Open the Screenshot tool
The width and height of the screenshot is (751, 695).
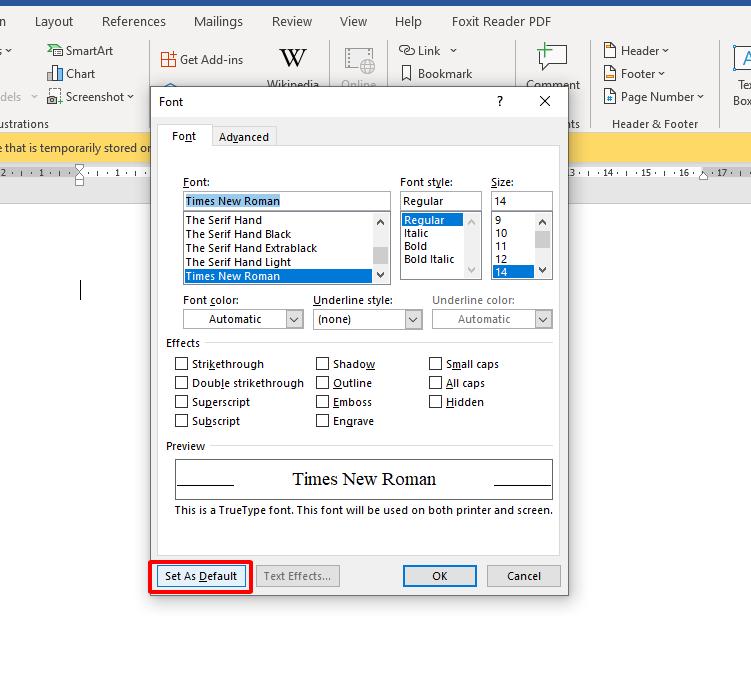pyautogui.click(x=55, y=97)
